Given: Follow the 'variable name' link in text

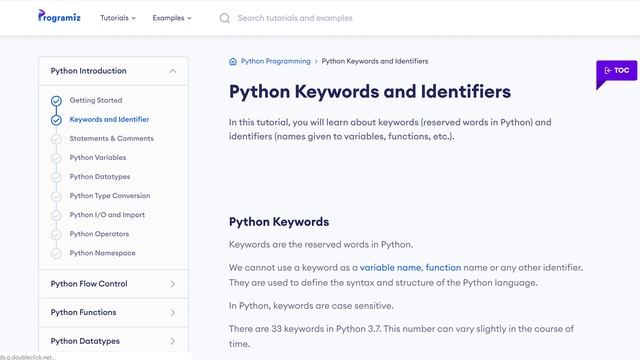Looking at the screenshot, I should pos(390,267).
